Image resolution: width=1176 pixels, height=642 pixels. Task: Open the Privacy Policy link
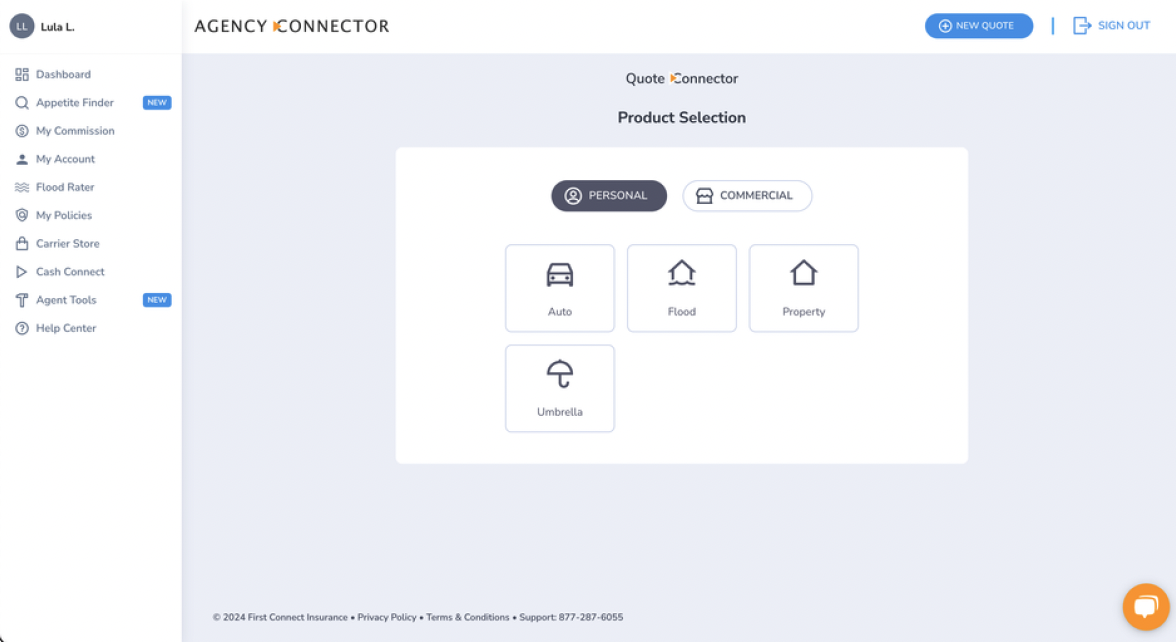[387, 617]
